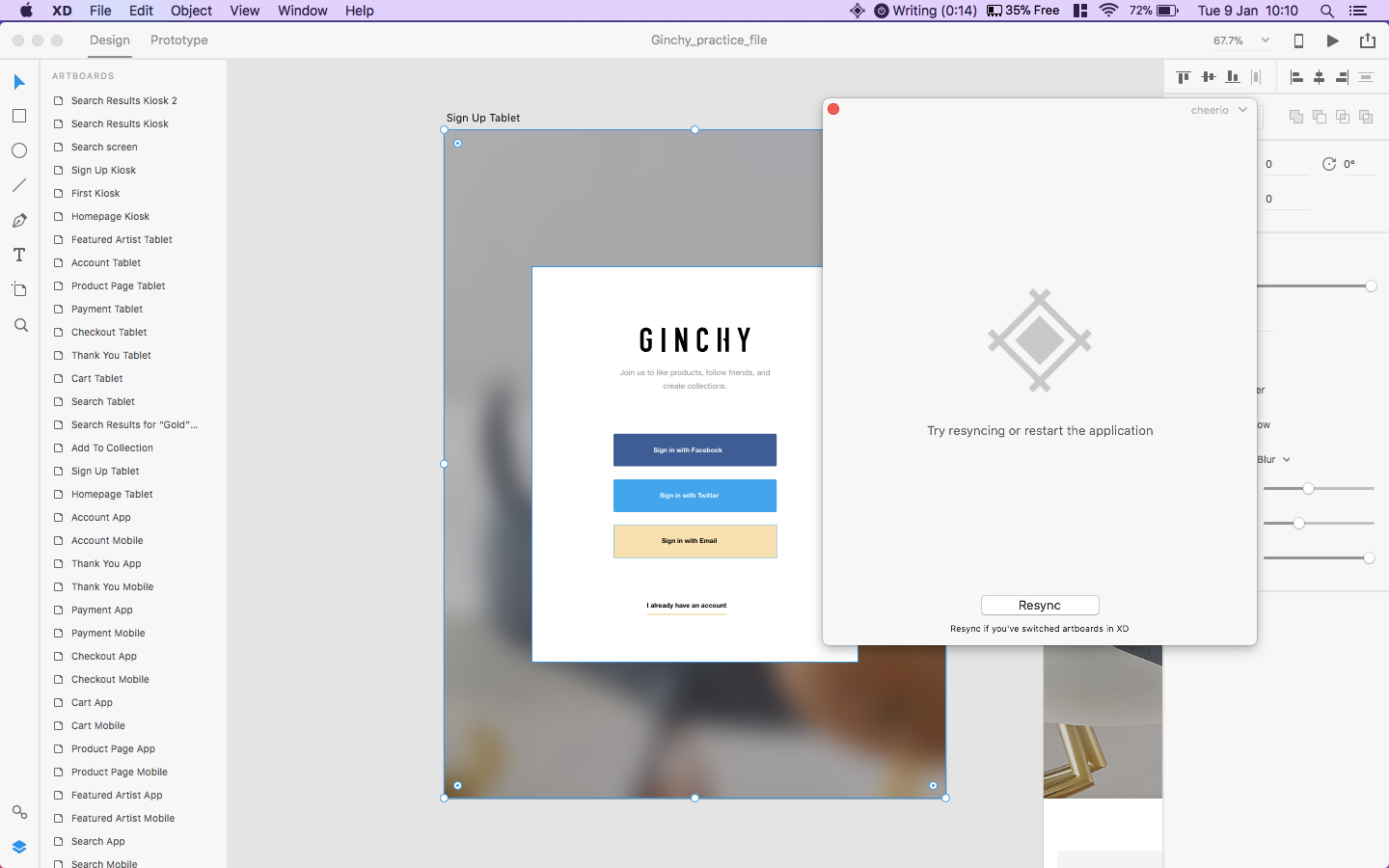Click the Align Left icon
1389x868 pixels.
pyautogui.click(x=1296, y=77)
